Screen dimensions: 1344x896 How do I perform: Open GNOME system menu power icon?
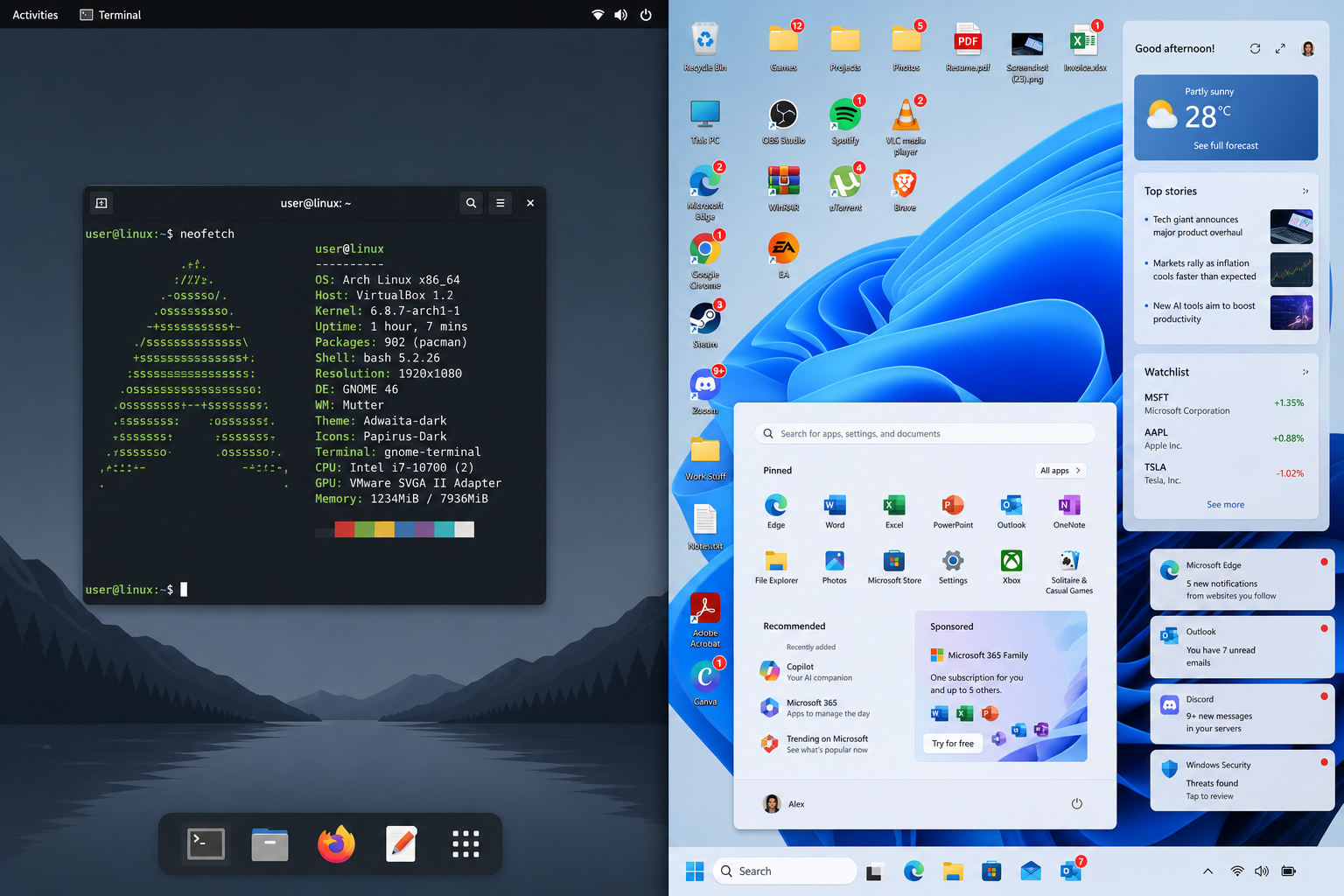click(646, 15)
